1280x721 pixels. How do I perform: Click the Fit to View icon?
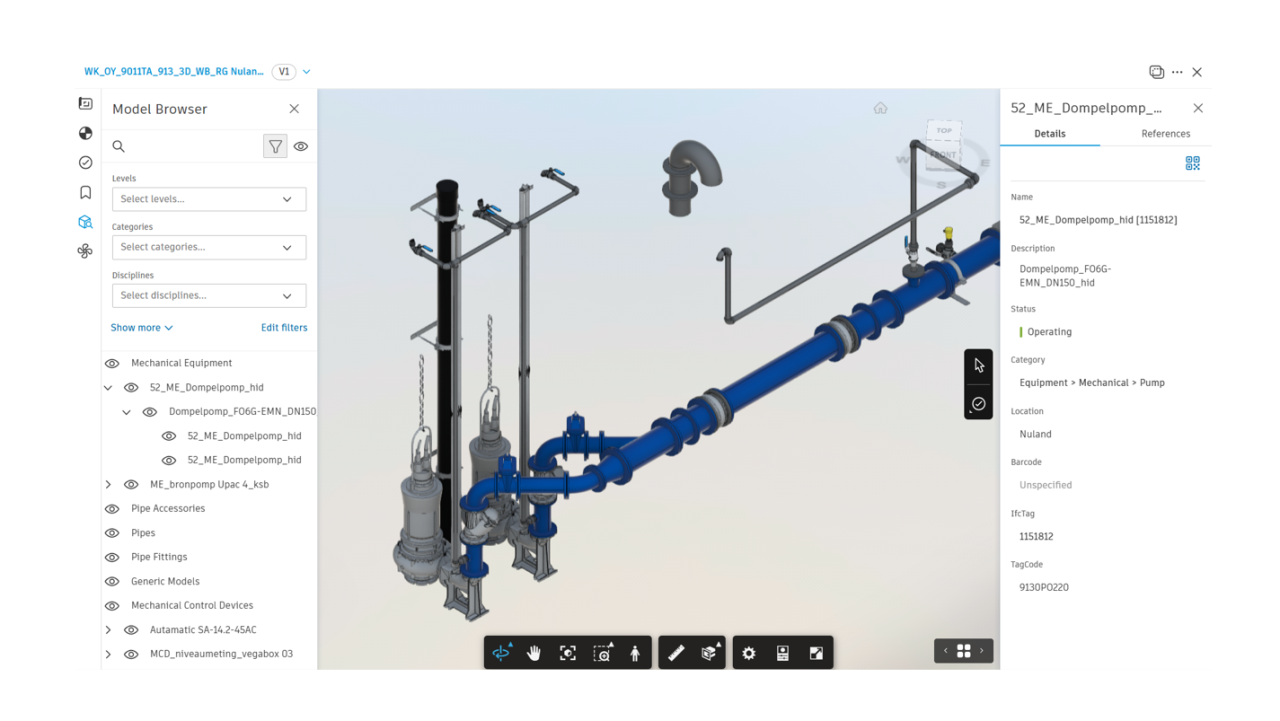(568, 653)
